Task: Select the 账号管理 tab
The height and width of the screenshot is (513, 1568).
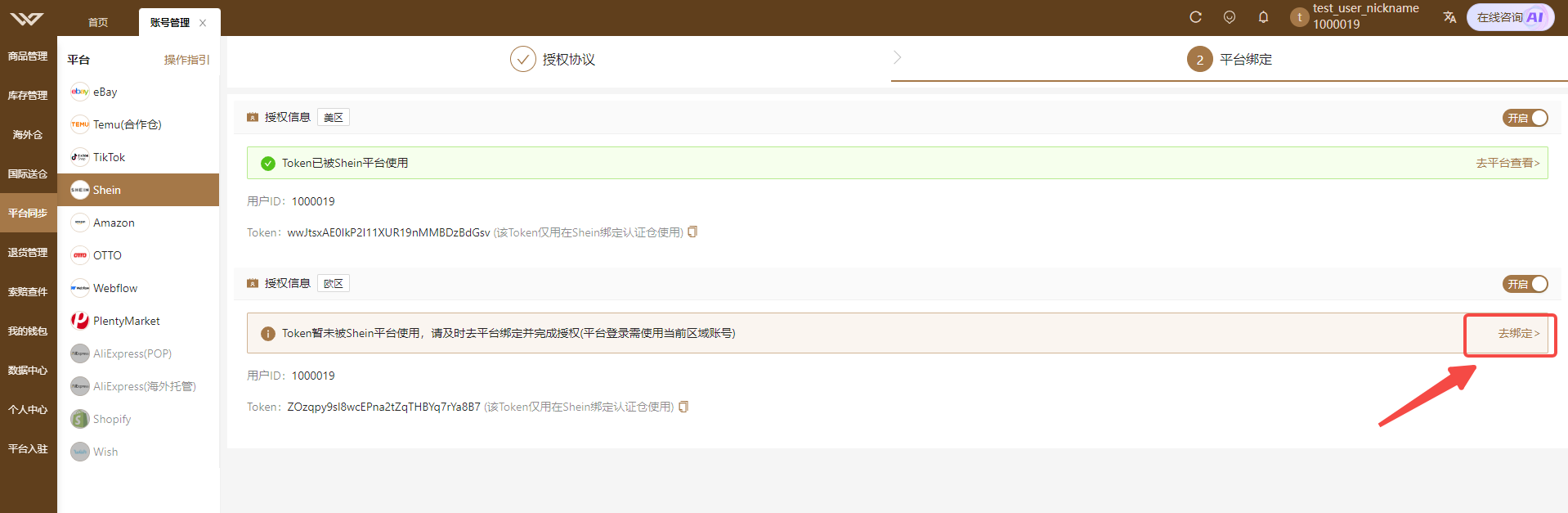Action: pos(170,23)
